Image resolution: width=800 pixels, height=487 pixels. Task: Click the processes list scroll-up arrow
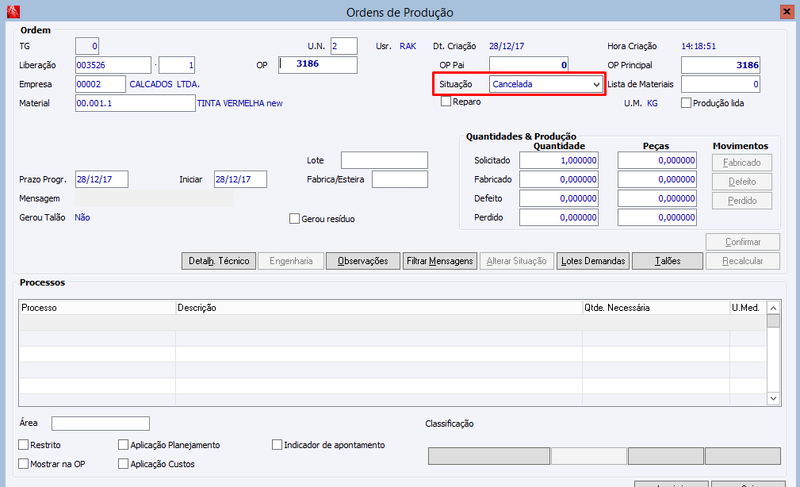(773, 308)
